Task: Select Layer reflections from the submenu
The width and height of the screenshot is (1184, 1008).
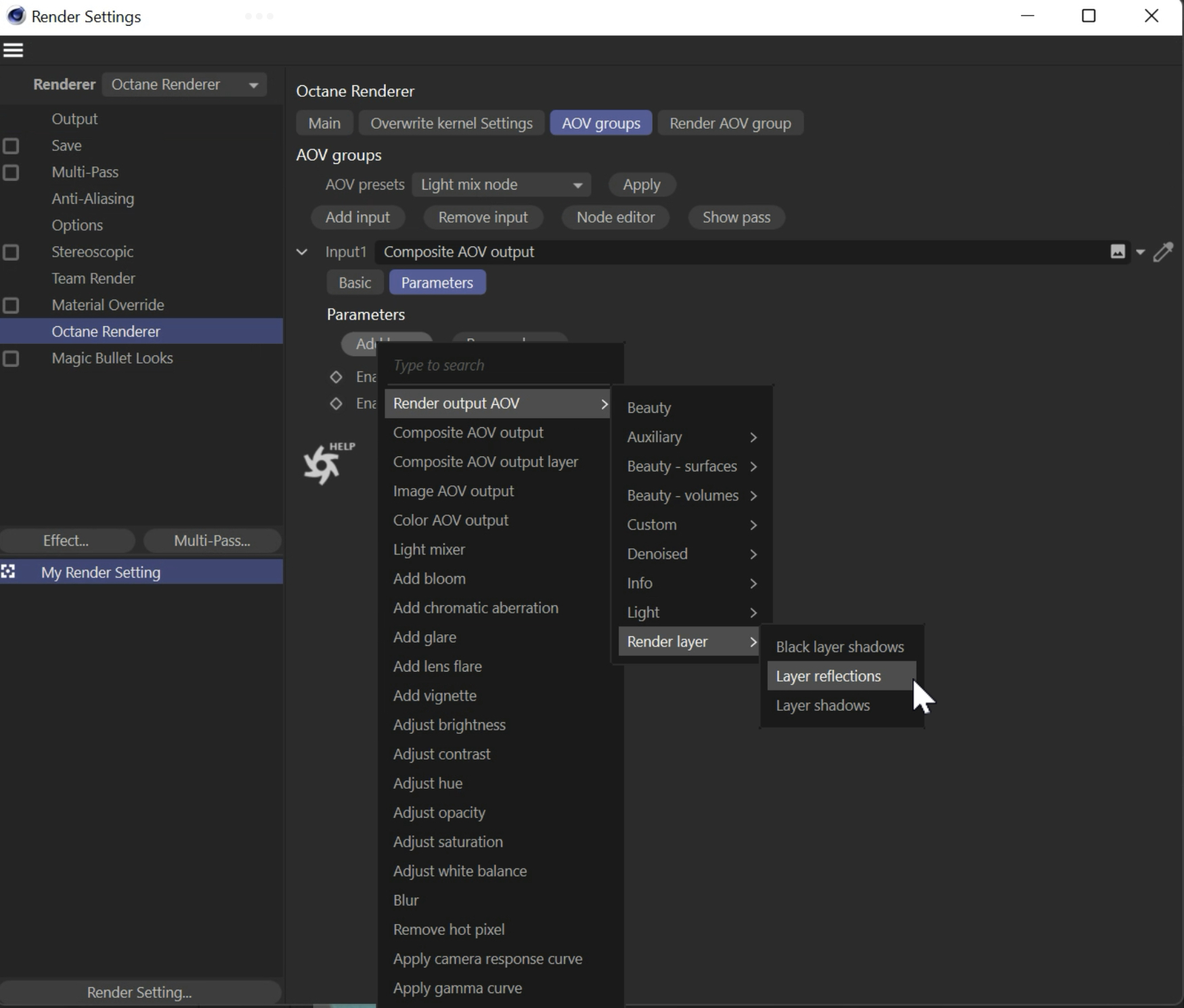Action: [x=841, y=676]
